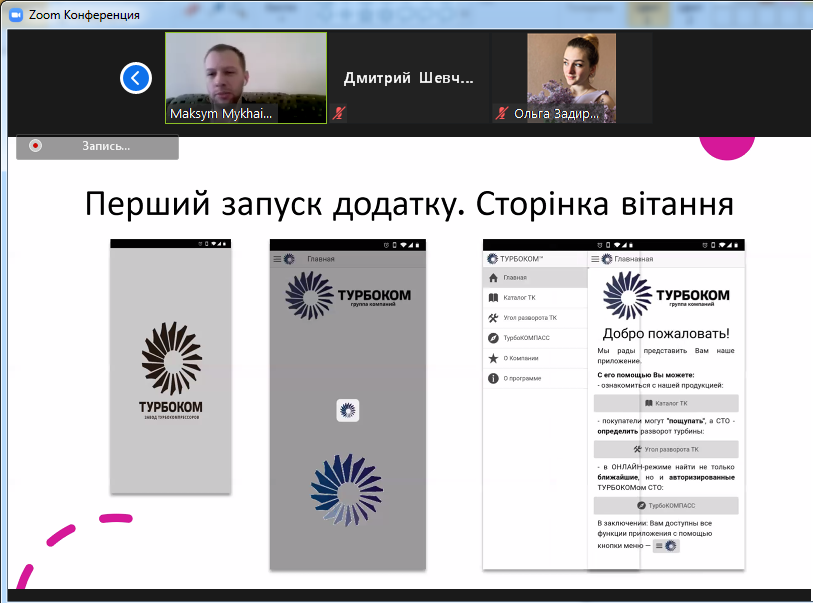Open О программе side menu item
The height and width of the screenshot is (603, 813).
[535, 378]
